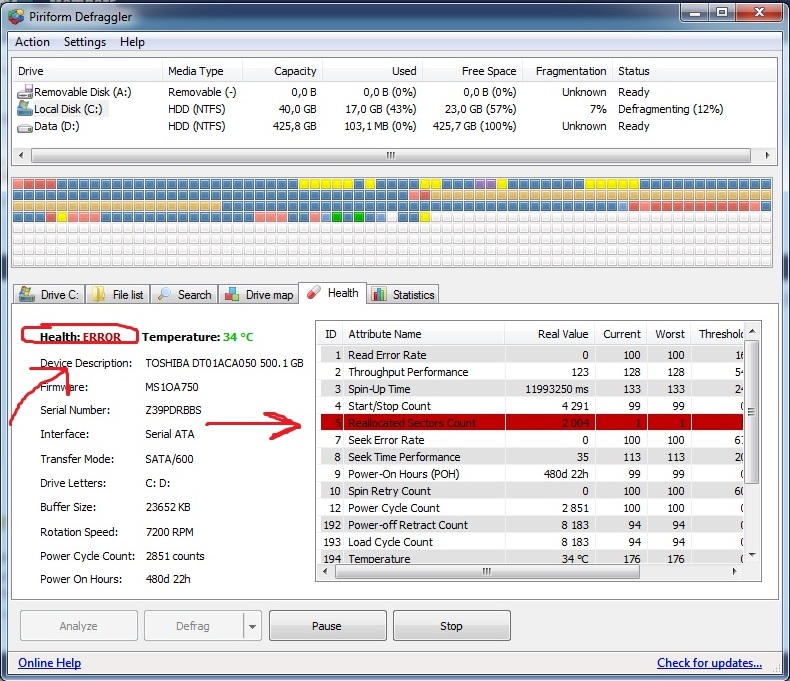Click the Temperature 34 °C reading
This screenshot has height=681, width=790.
(198, 336)
